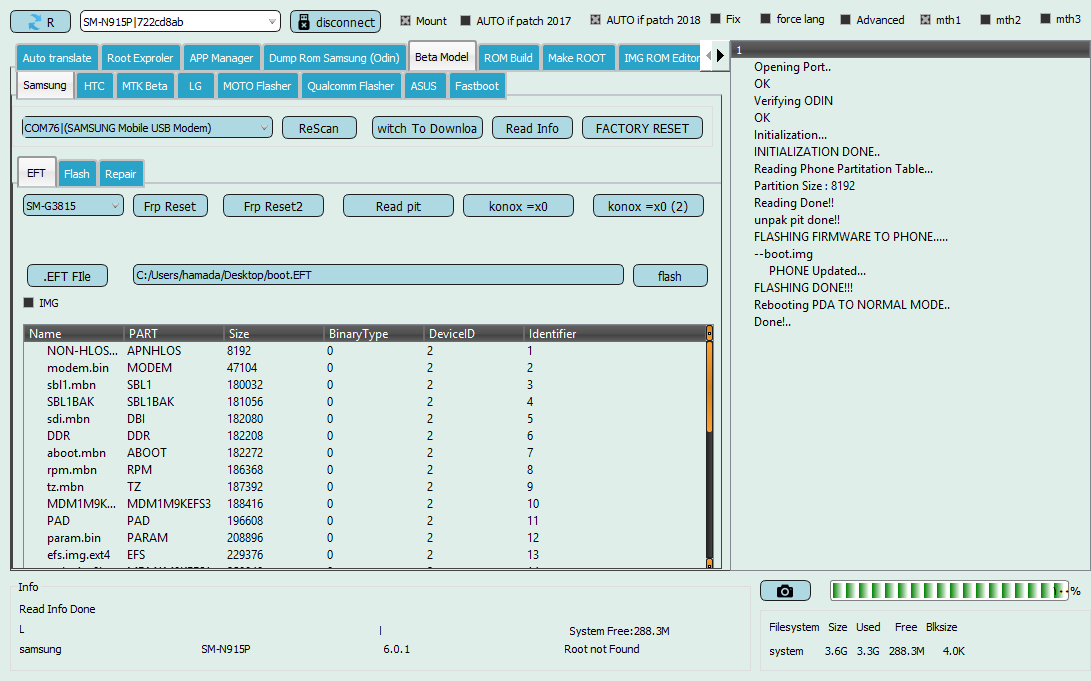The height and width of the screenshot is (681, 1091).
Task: Open the APP Manager tab
Action: (221, 58)
